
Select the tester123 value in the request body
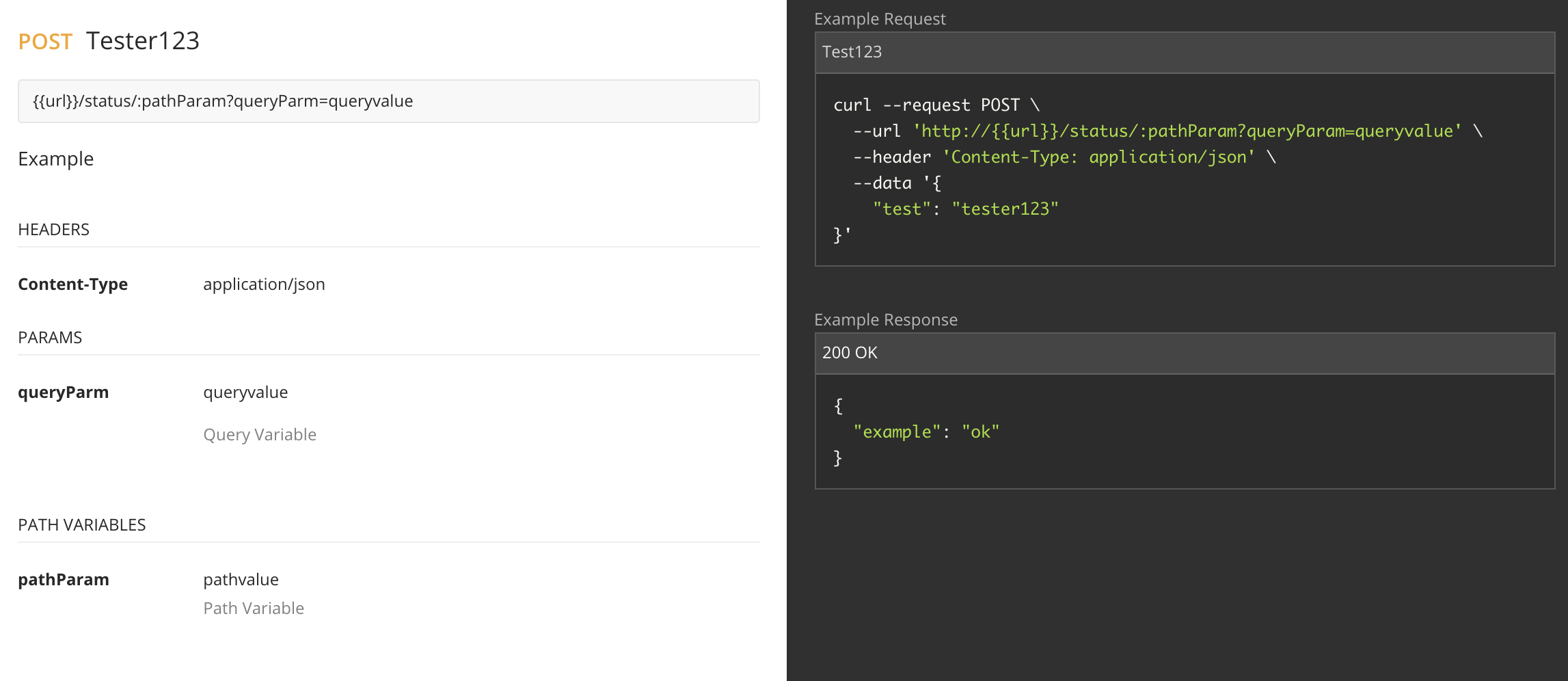[x=1007, y=209]
